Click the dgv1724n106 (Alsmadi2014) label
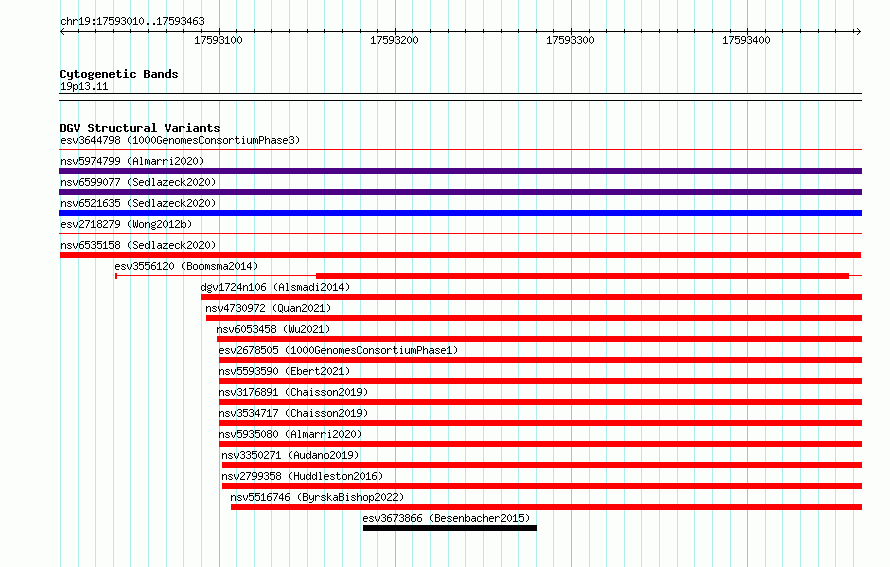The width and height of the screenshot is (890, 567). pos(275,287)
